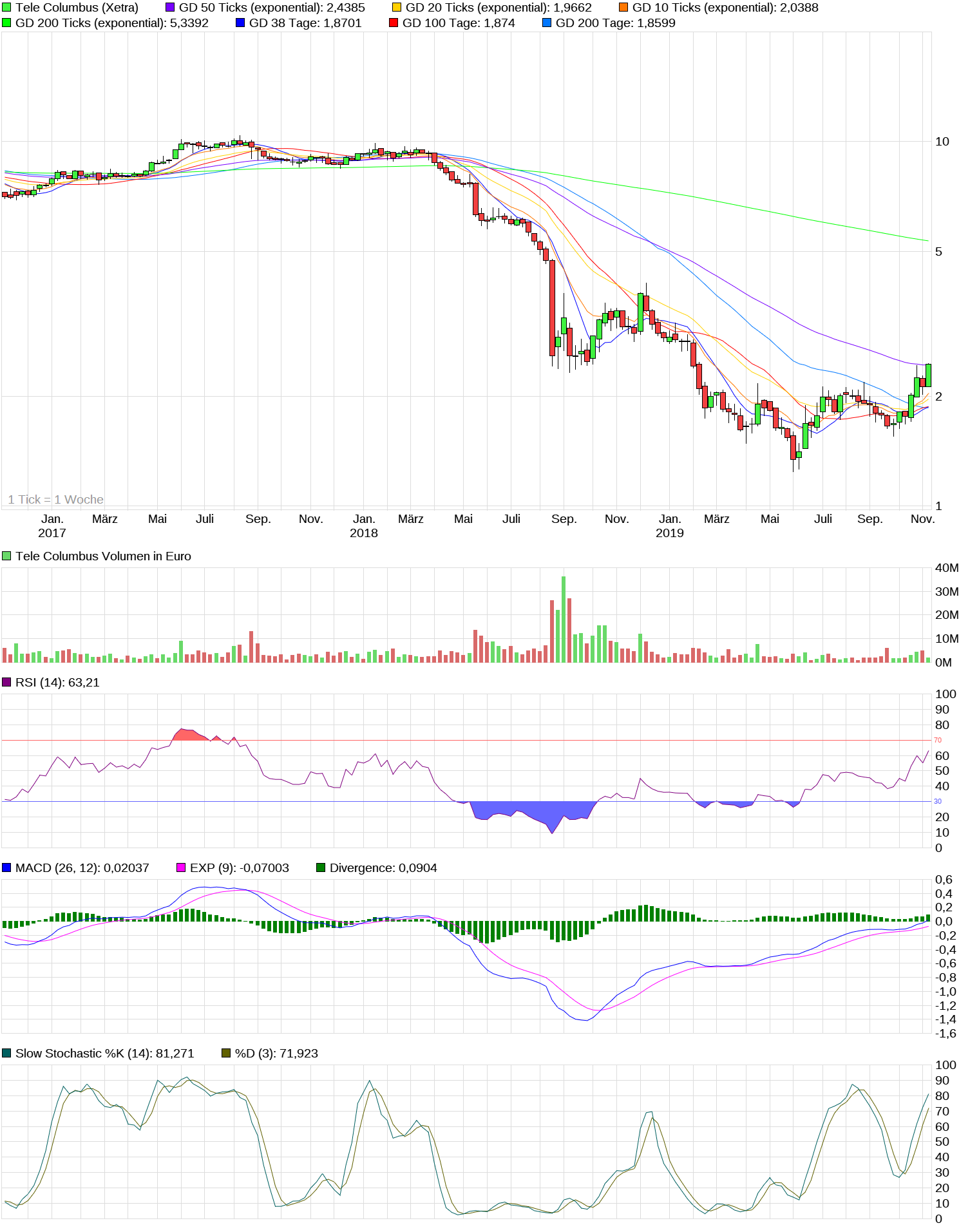Click the blue GD 38 Tage legend swatch
The height and width of the screenshot is (1232, 979).
(240, 23)
